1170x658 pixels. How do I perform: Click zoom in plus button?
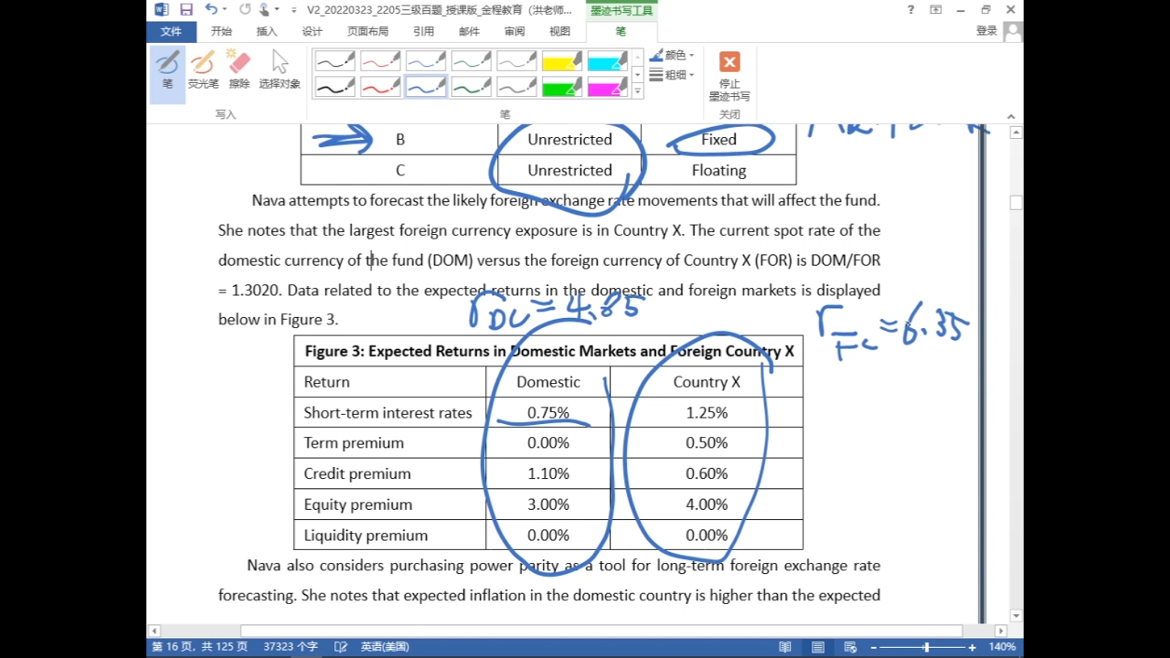(972, 648)
